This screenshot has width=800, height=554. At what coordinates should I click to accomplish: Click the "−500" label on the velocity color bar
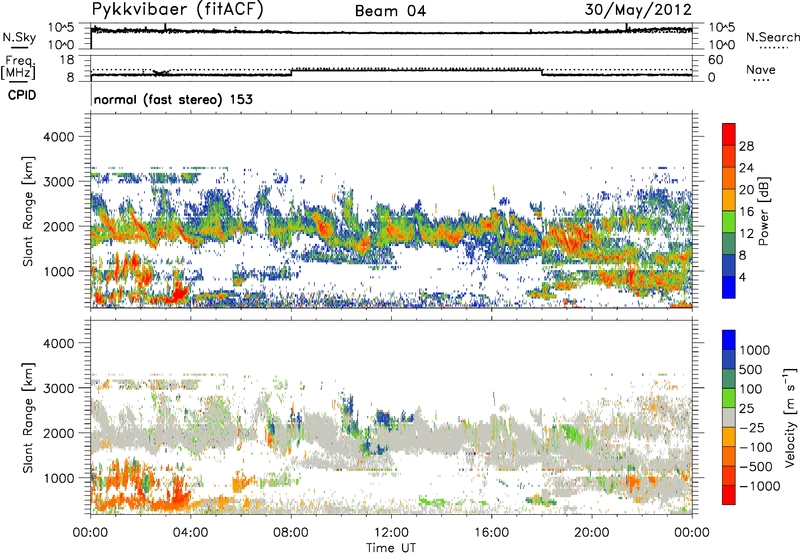756,467
